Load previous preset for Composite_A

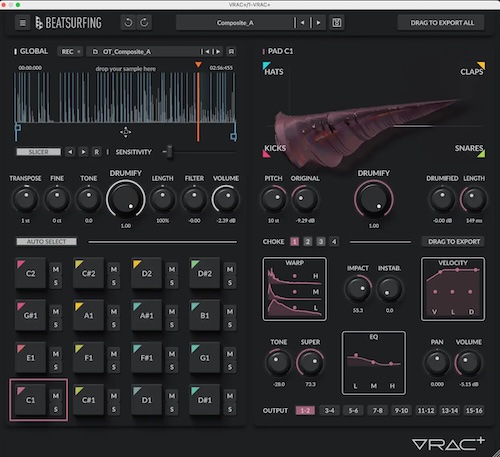302,23
